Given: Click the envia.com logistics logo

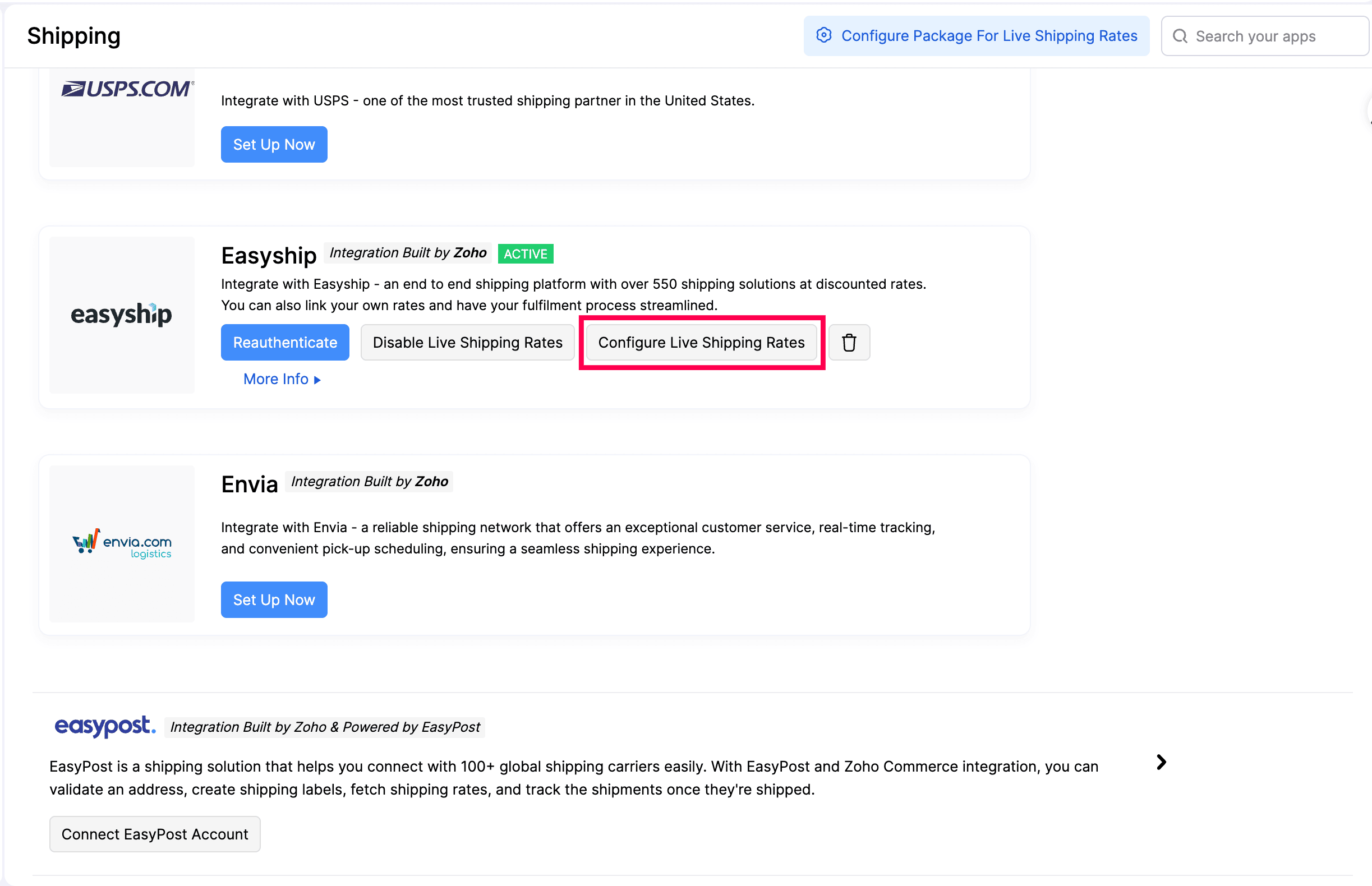Looking at the screenshot, I should tap(121, 544).
